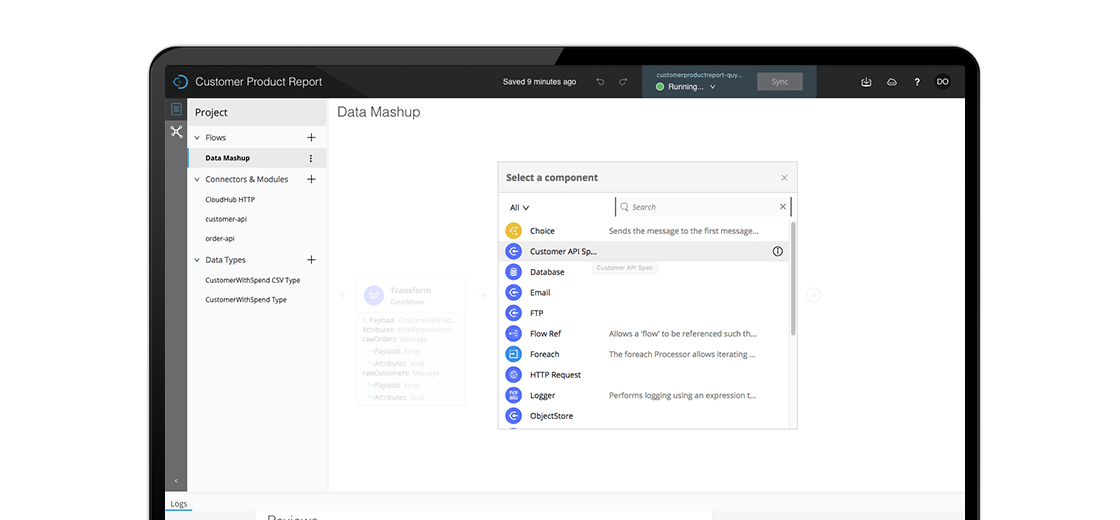Click the undo arrow icon
This screenshot has width=1120, height=520.
pos(600,82)
